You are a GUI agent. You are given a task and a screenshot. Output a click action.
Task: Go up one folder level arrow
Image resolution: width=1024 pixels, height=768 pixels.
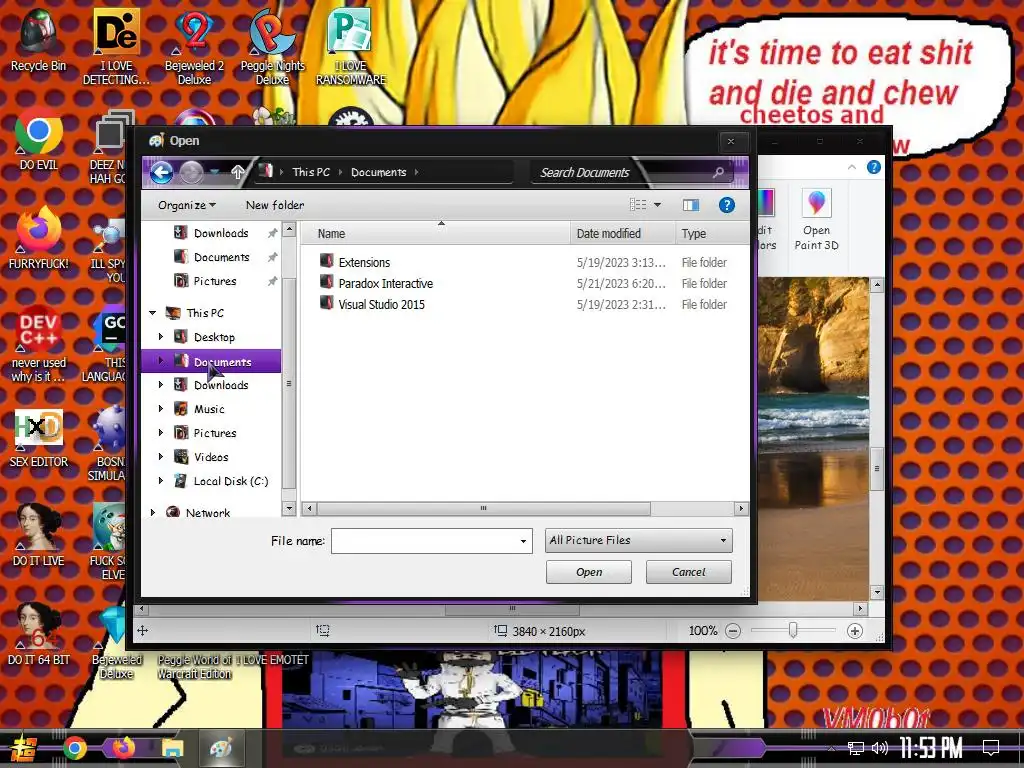coord(238,172)
